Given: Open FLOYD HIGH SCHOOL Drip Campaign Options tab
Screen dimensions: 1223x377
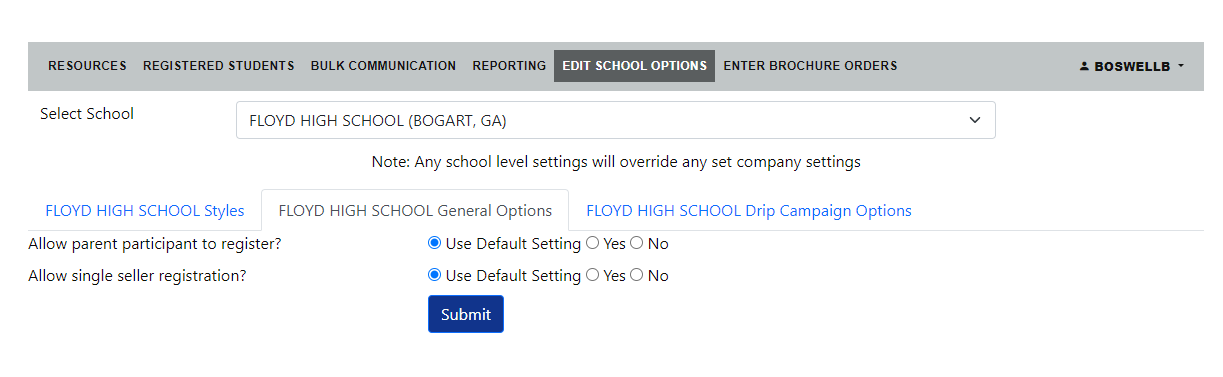Looking at the screenshot, I should pyautogui.click(x=749, y=211).
